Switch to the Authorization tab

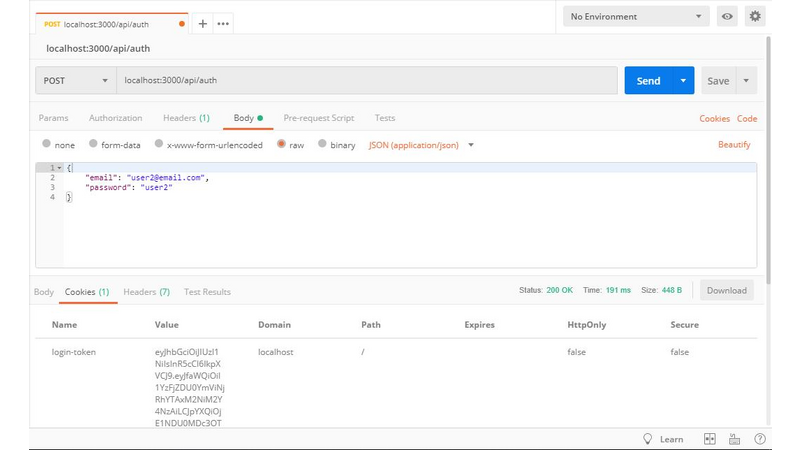115,118
